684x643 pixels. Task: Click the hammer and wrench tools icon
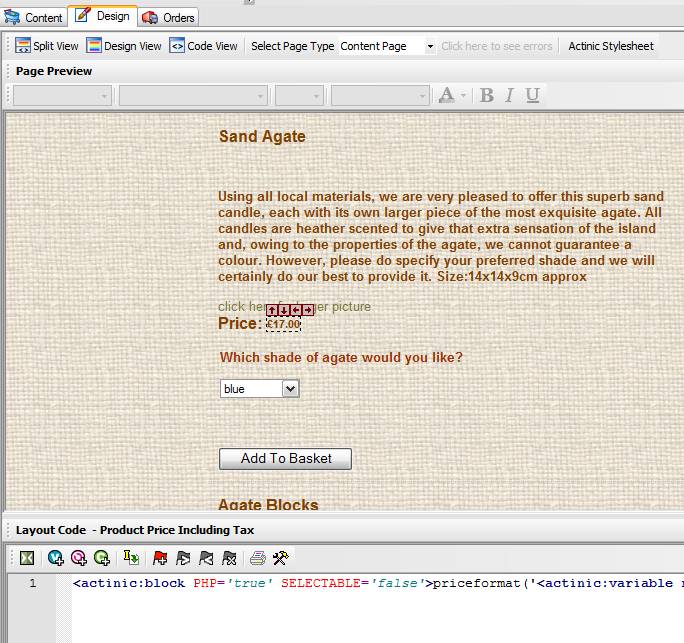[x=281, y=558]
